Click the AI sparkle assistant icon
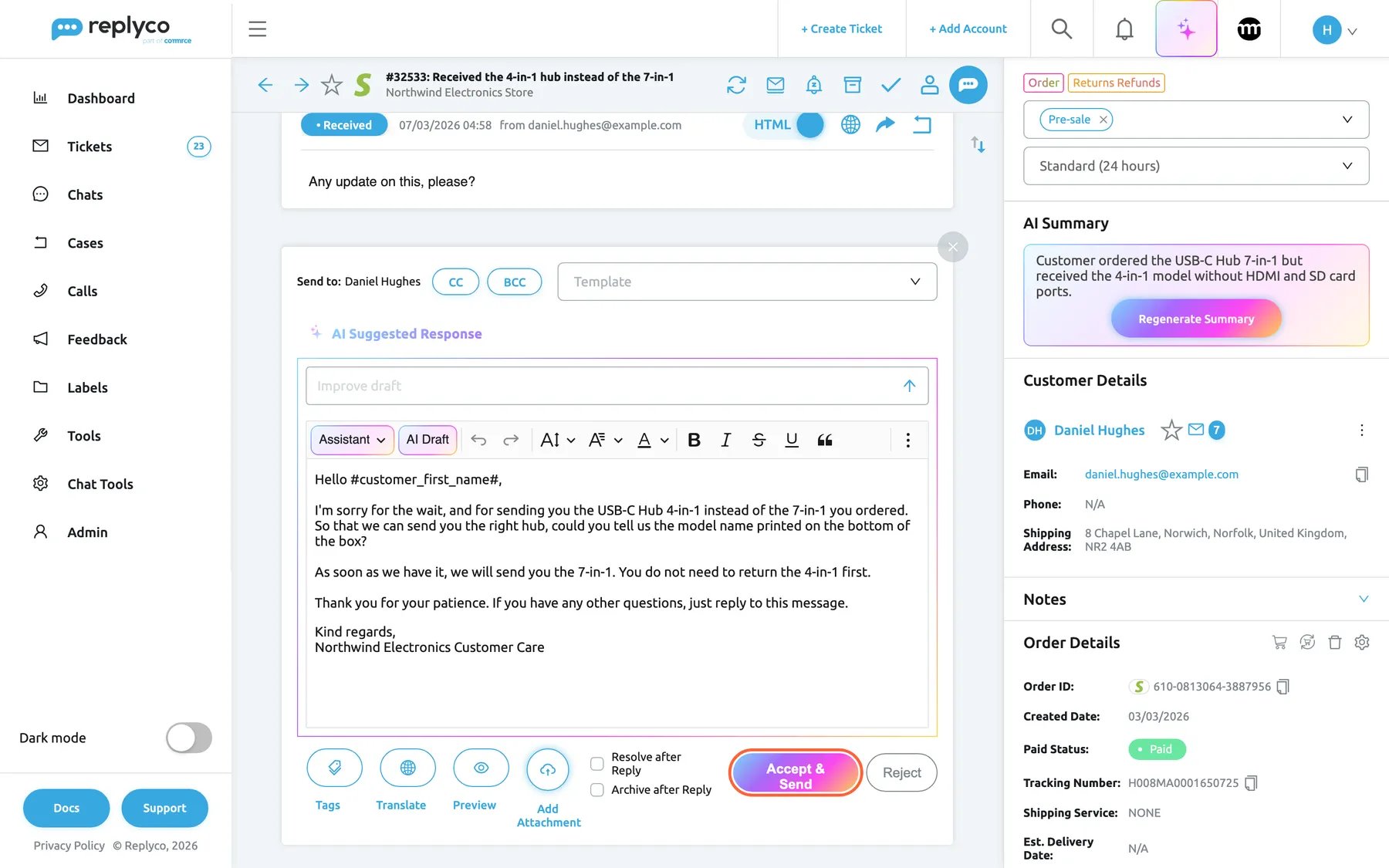This screenshot has width=1389, height=868. (1186, 29)
